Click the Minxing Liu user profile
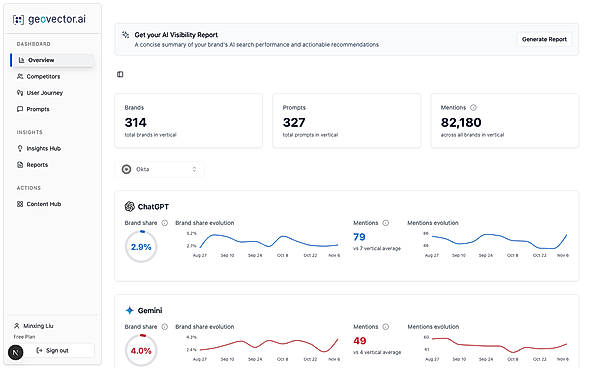The height and width of the screenshot is (368, 589). [34, 326]
